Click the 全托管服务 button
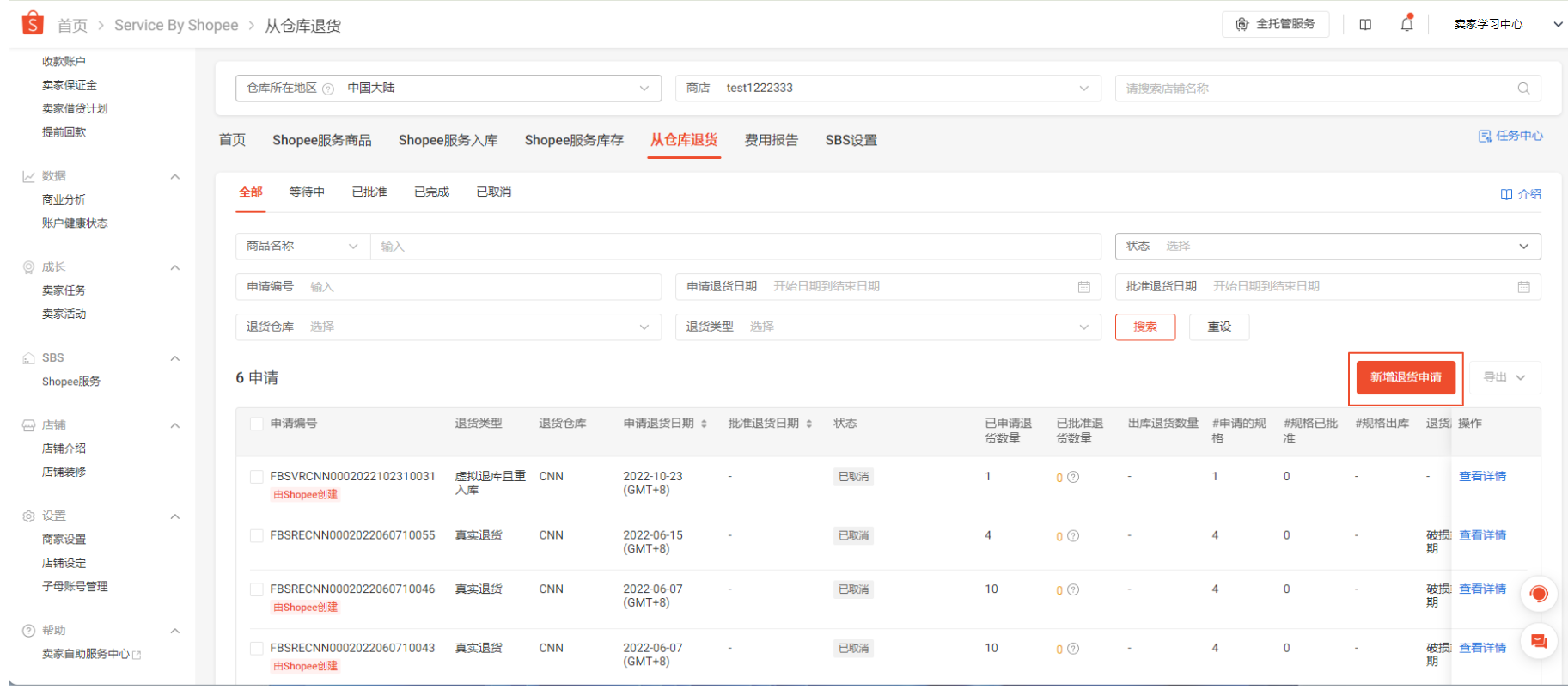 click(x=1275, y=24)
